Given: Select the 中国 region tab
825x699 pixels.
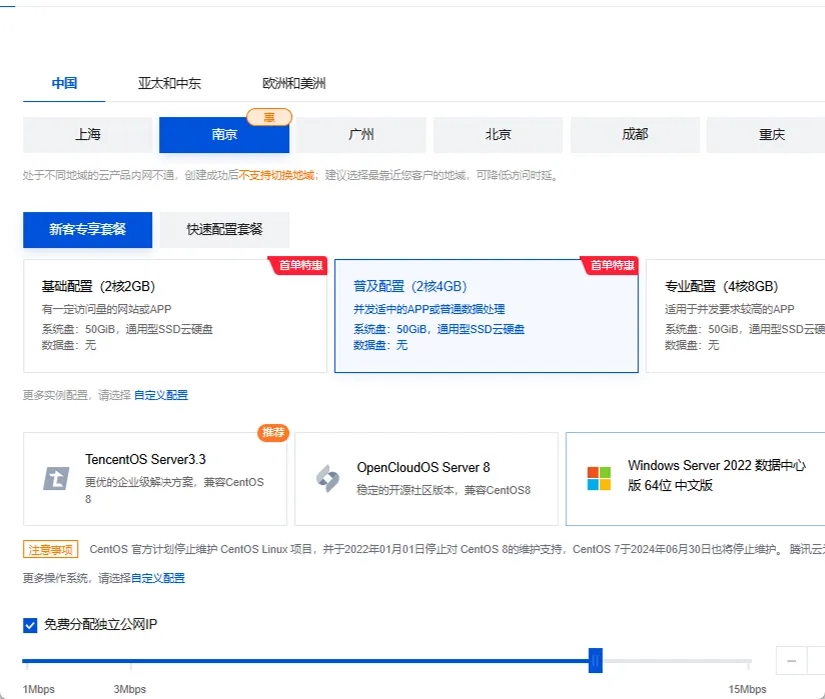Looking at the screenshot, I should click(63, 84).
